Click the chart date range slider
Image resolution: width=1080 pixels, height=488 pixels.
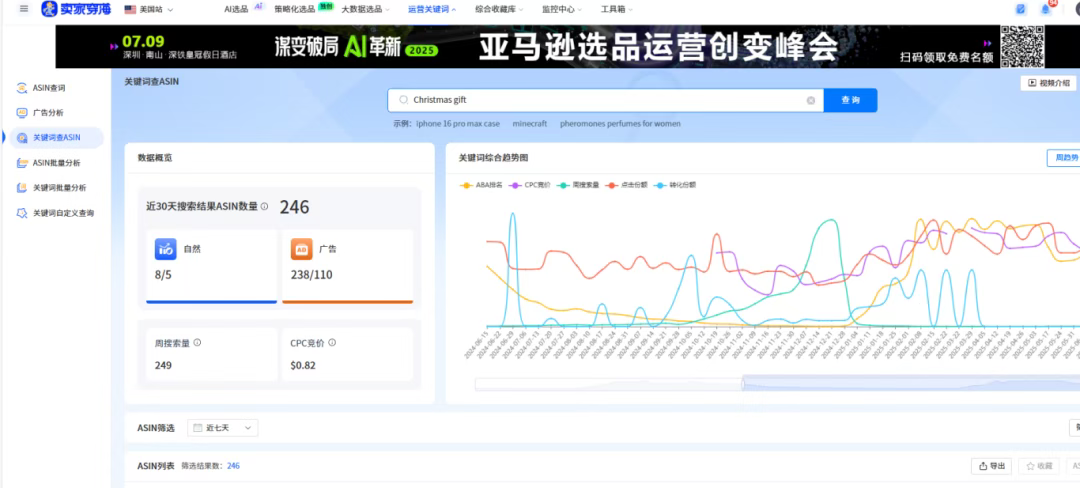point(777,384)
